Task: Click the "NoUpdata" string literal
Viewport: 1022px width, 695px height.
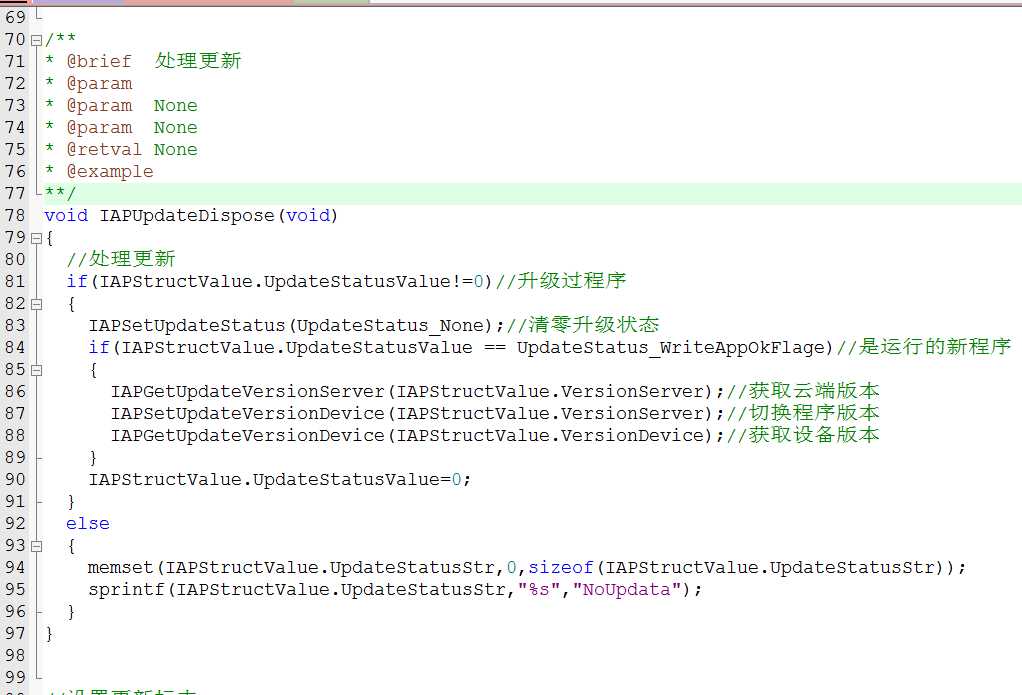Action: (x=626, y=590)
